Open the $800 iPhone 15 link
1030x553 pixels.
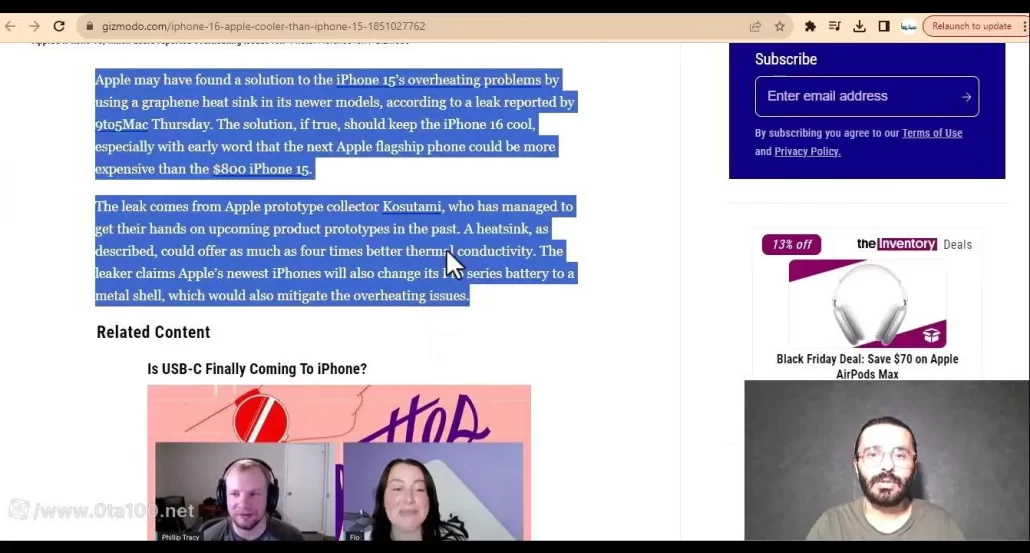click(261, 169)
